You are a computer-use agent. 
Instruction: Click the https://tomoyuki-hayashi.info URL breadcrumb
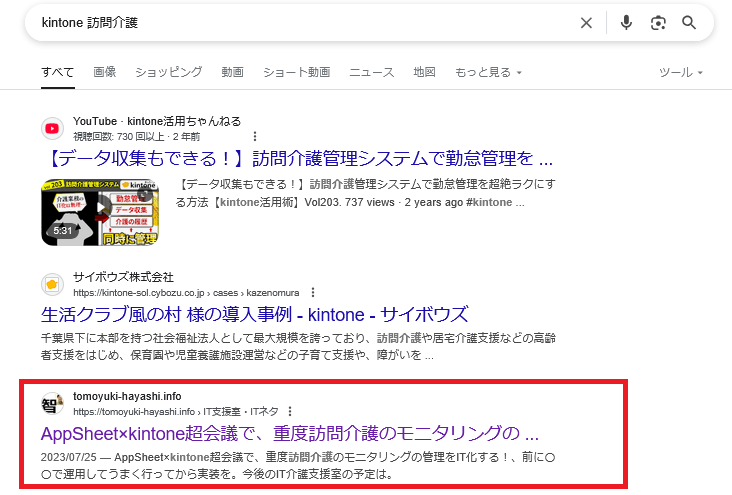click(x=176, y=411)
